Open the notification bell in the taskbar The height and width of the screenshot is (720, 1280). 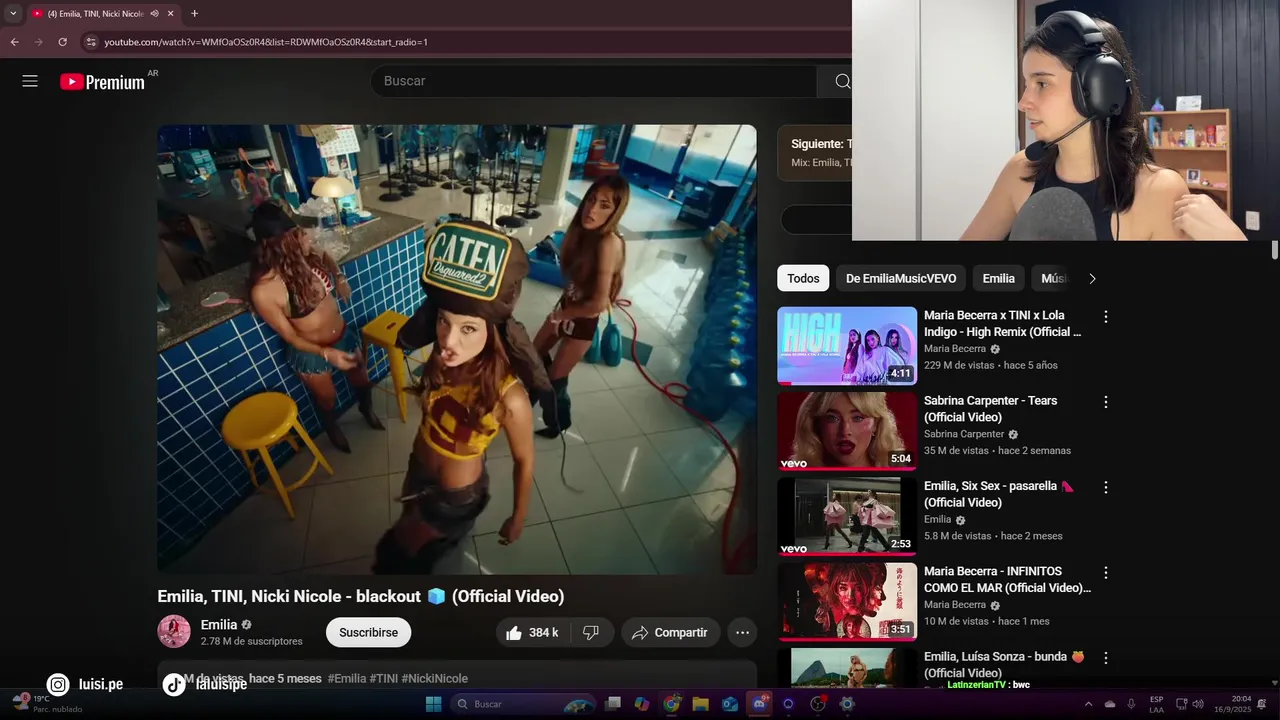[x=1262, y=704]
